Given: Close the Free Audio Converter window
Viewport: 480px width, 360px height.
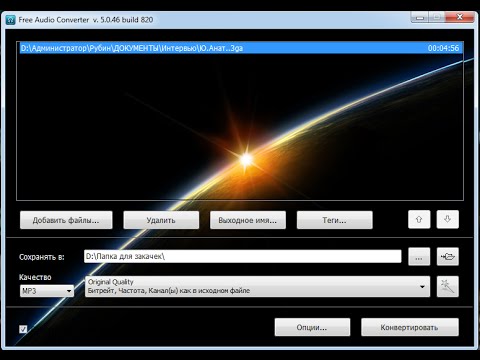Looking at the screenshot, I should point(460,17).
